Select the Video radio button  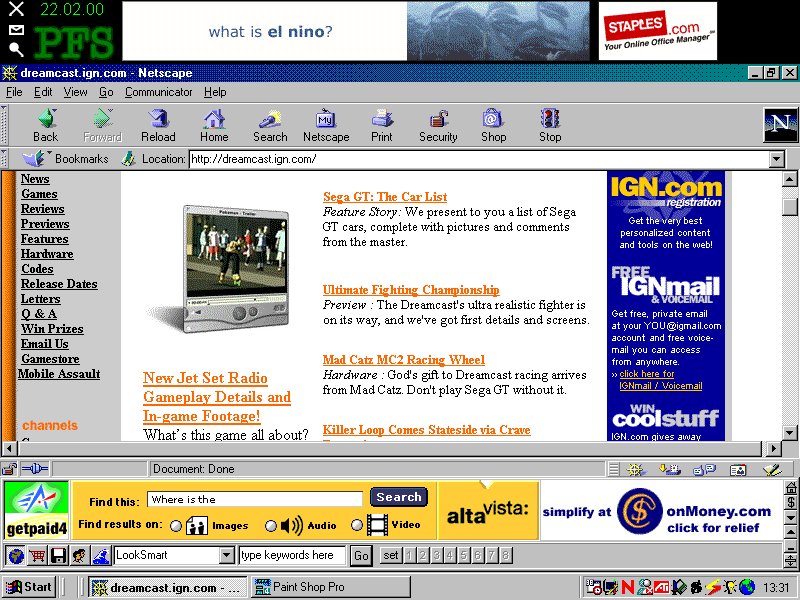[357, 525]
